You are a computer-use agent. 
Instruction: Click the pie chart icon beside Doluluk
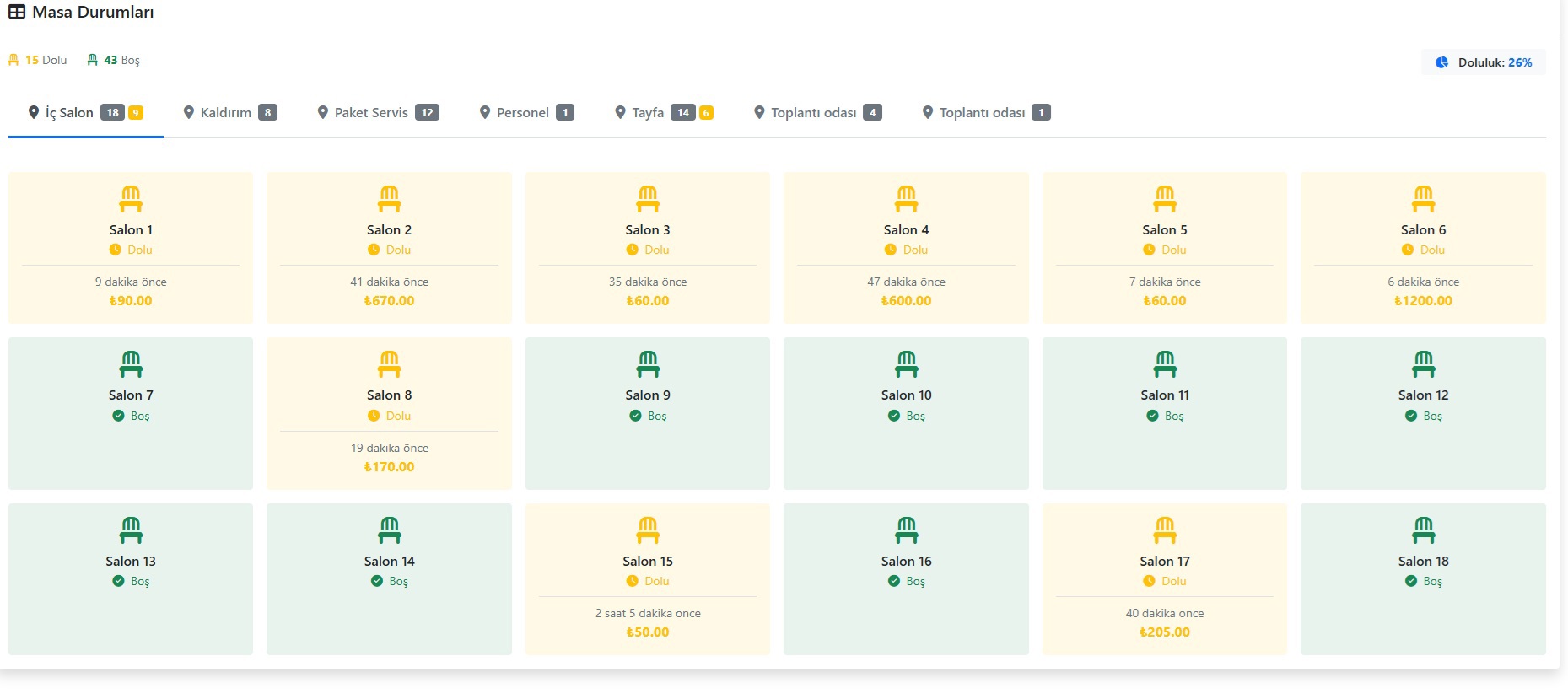(1441, 62)
